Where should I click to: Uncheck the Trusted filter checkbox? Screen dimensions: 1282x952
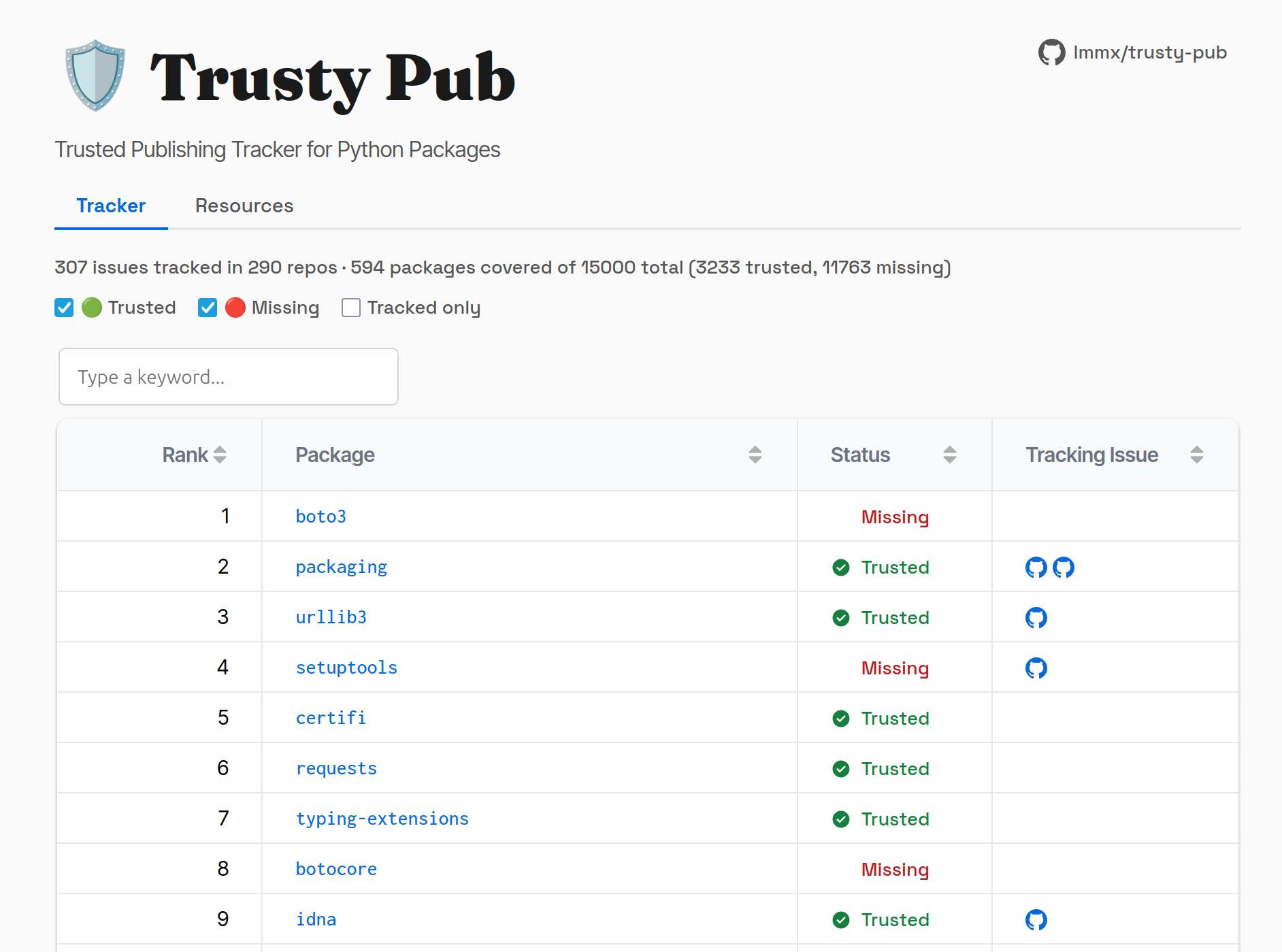[x=64, y=308]
